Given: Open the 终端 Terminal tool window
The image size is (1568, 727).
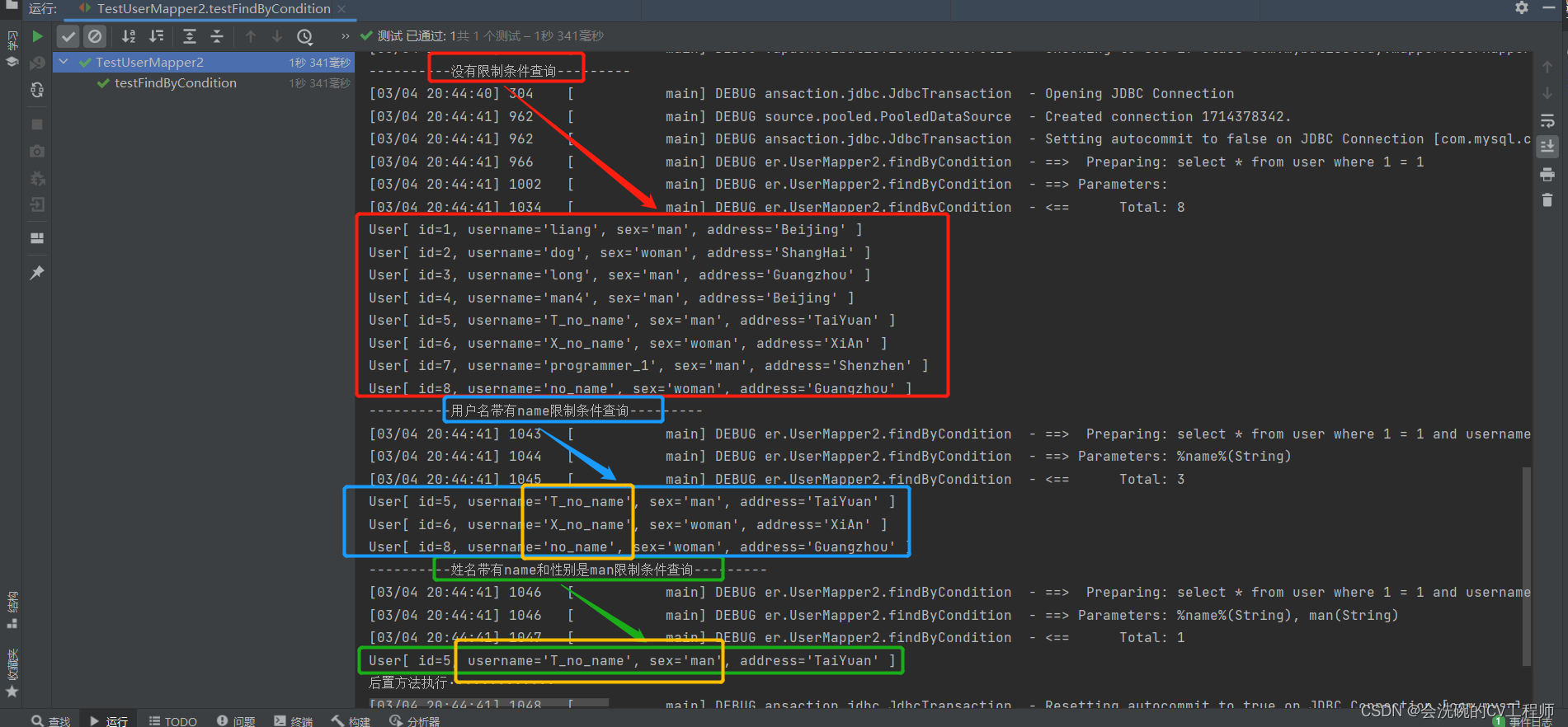Looking at the screenshot, I should click(x=294, y=720).
